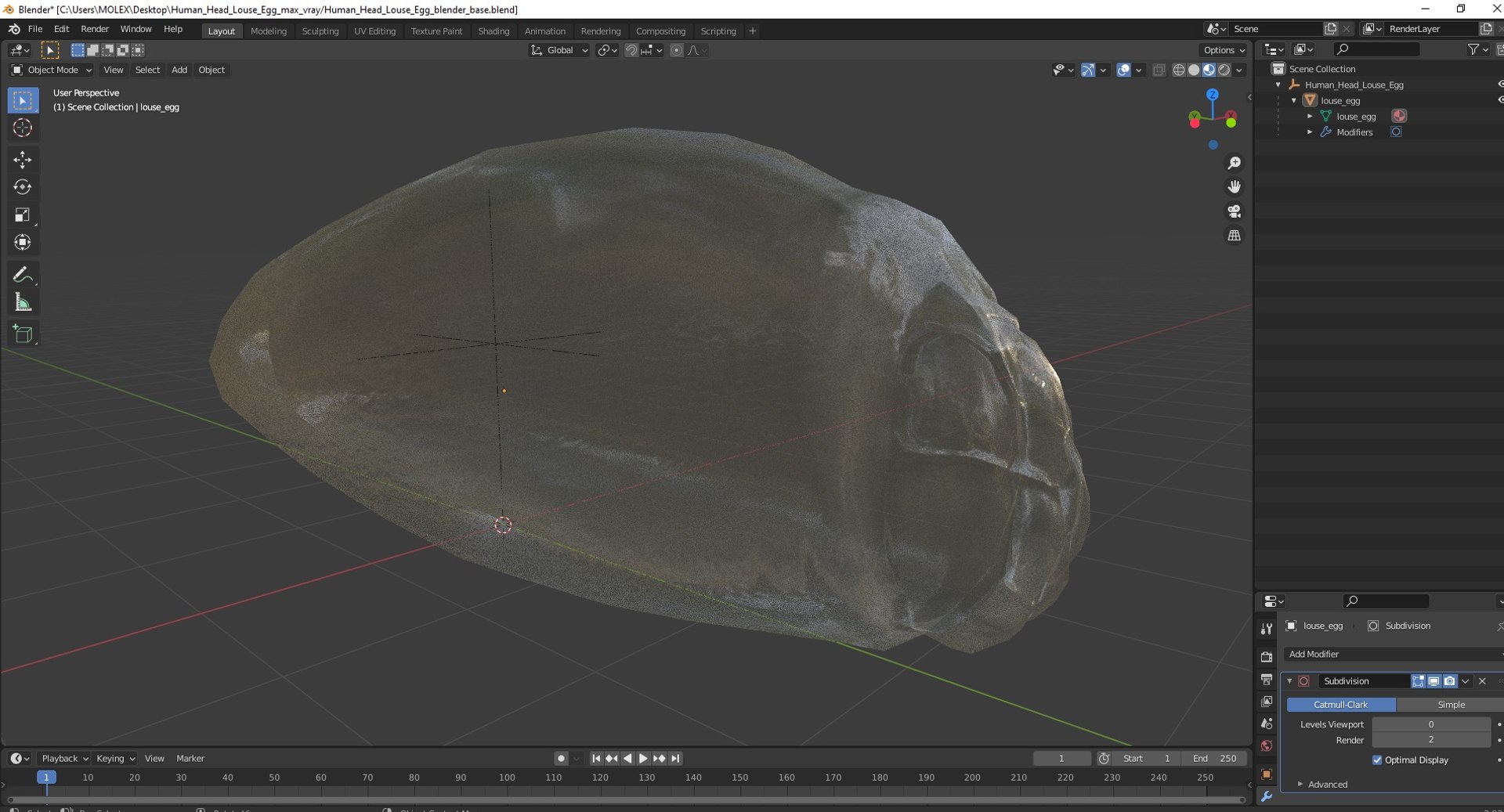Hide the Human_Head_Louse_Egg collection
Viewport: 1504px width, 812px height.
click(1500, 85)
